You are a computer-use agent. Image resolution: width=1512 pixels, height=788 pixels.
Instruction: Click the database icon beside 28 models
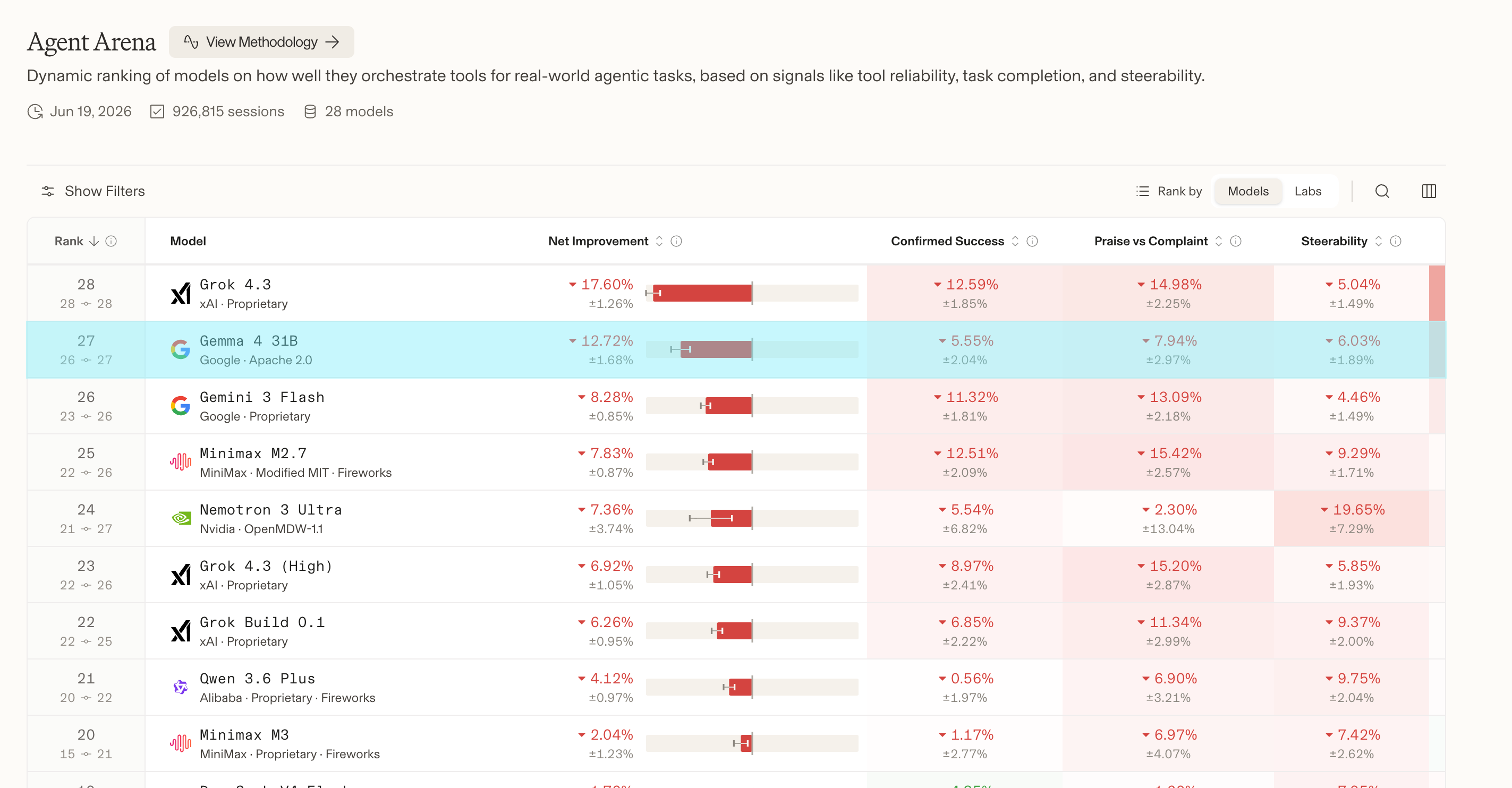tap(310, 112)
